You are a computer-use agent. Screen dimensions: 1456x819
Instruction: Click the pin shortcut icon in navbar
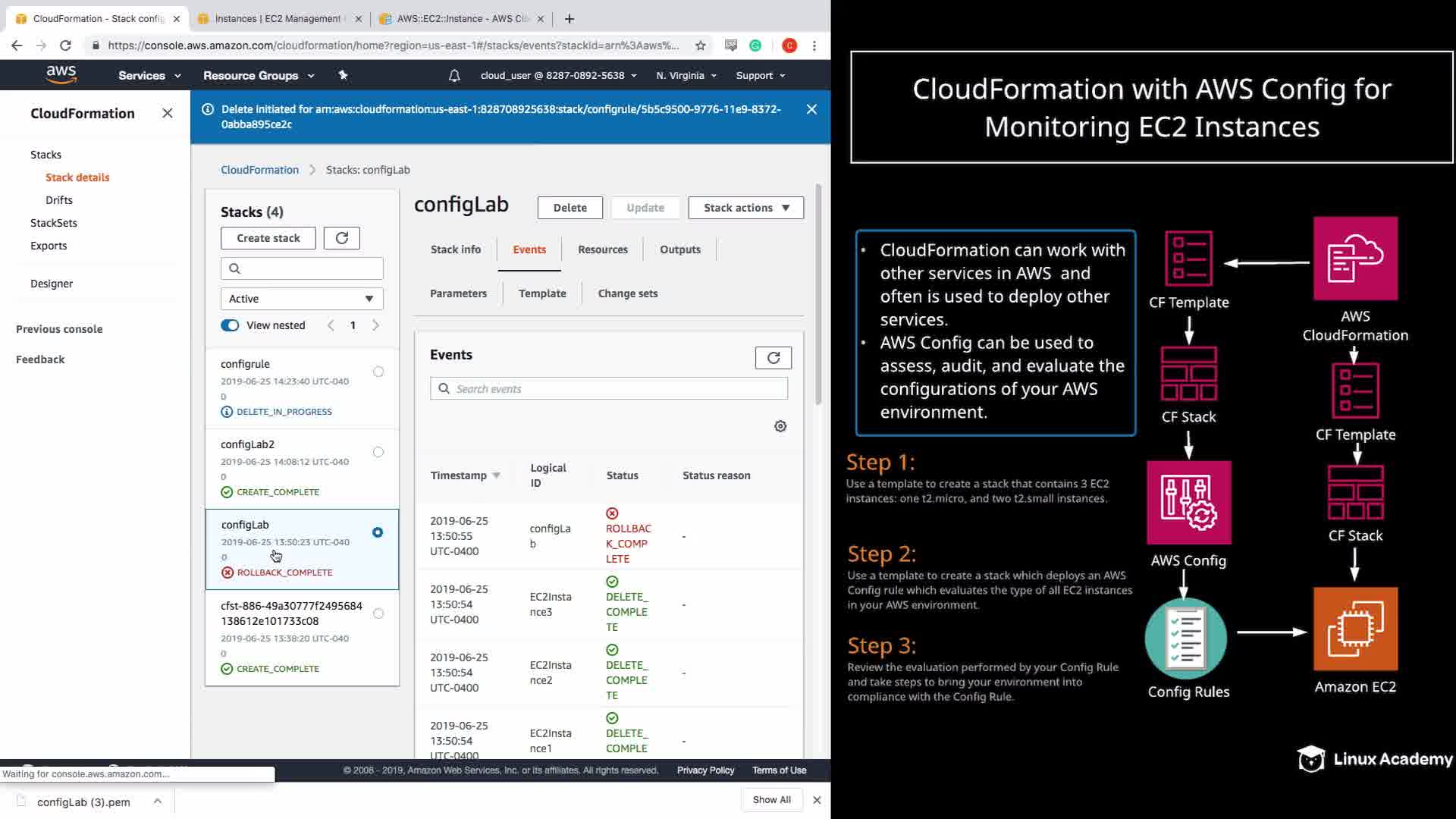coord(343,75)
